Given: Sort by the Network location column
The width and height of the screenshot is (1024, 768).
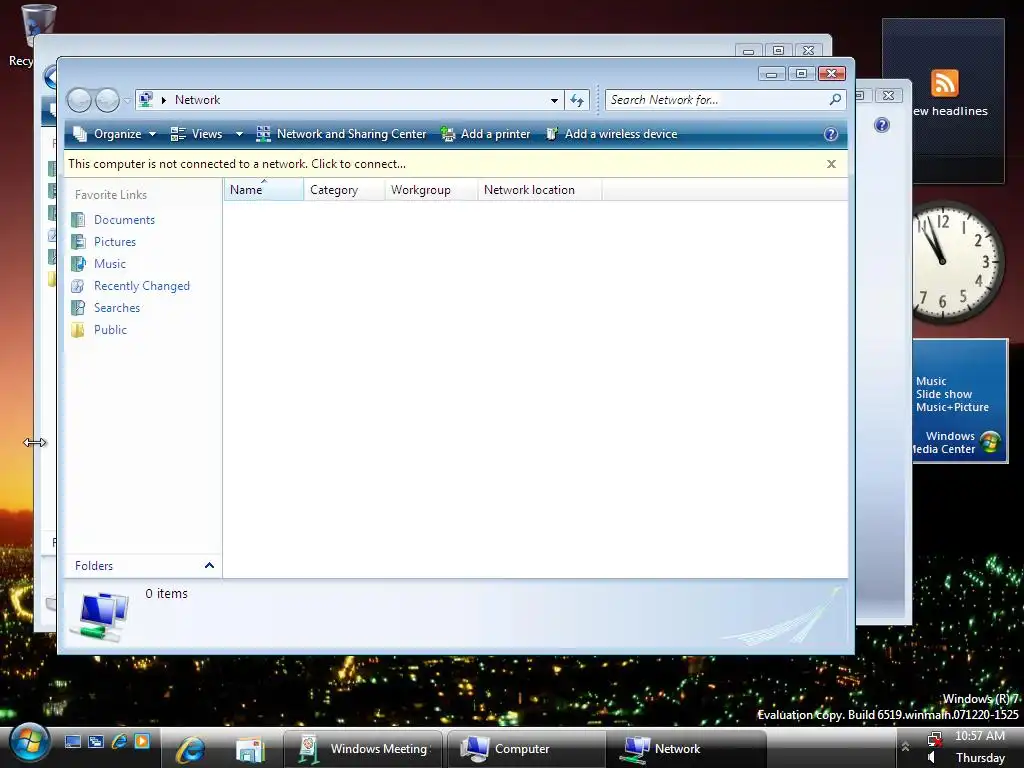Looking at the screenshot, I should pyautogui.click(x=539, y=189).
